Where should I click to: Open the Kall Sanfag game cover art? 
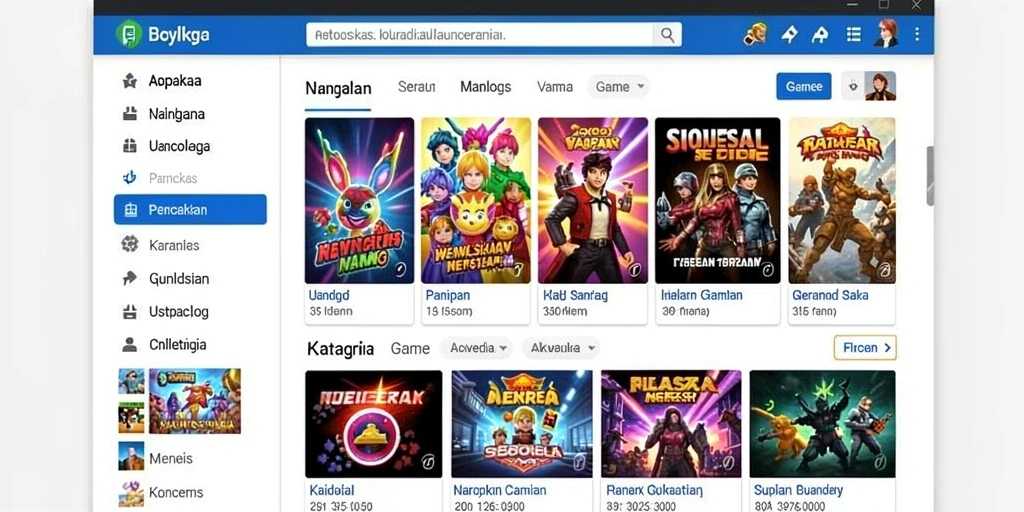coord(592,200)
